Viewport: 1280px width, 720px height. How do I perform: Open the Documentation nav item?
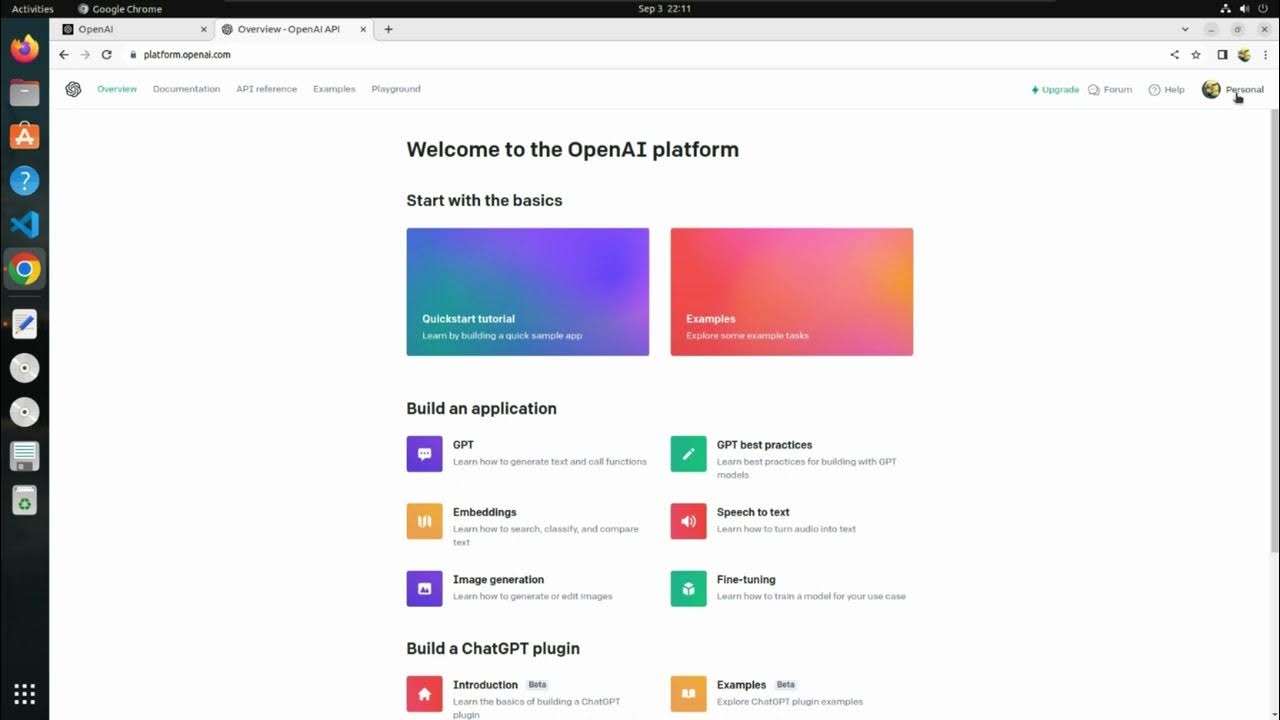[x=186, y=89]
